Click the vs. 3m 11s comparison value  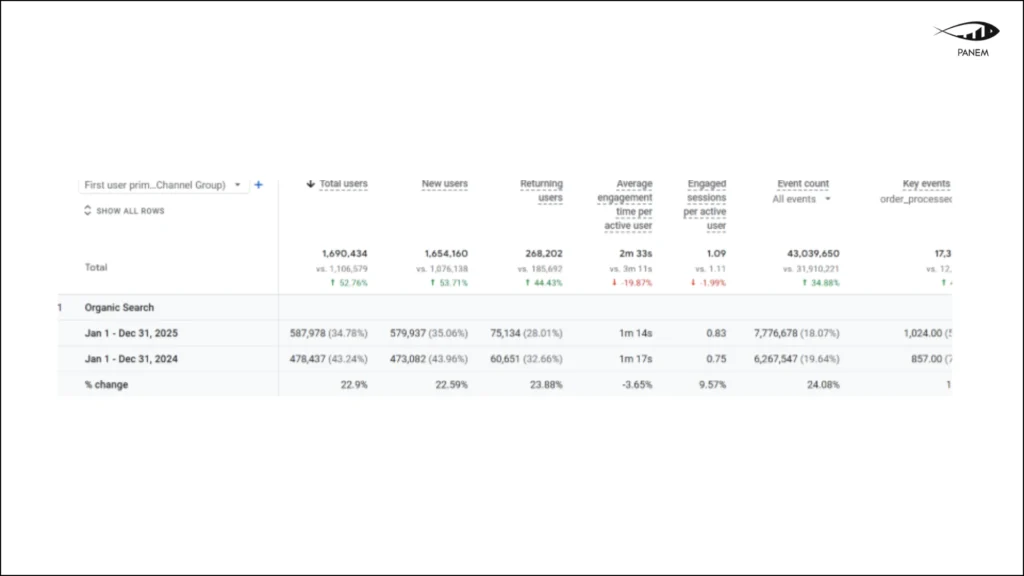(x=631, y=268)
